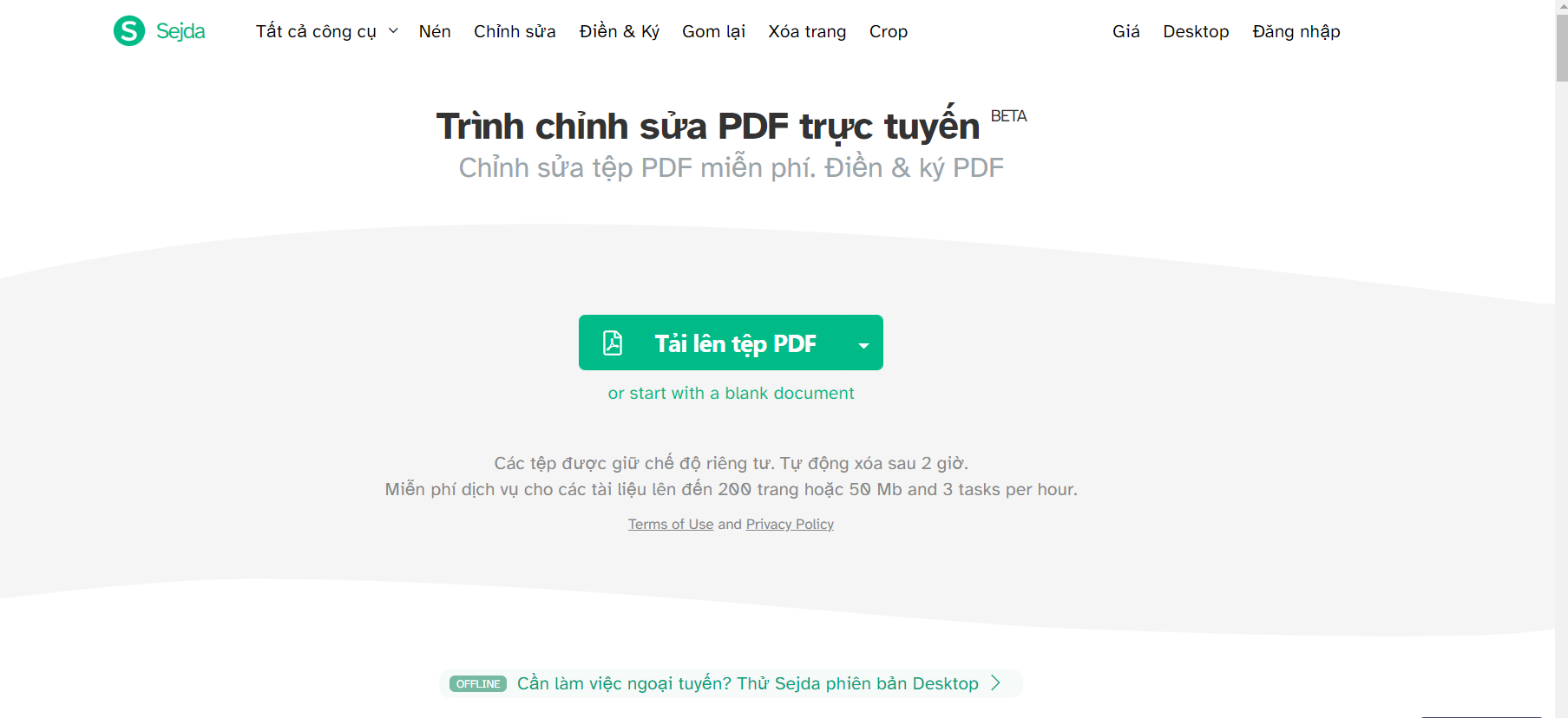Click the Sejda brand name text
The height and width of the screenshot is (718, 1568).
tap(180, 31)
